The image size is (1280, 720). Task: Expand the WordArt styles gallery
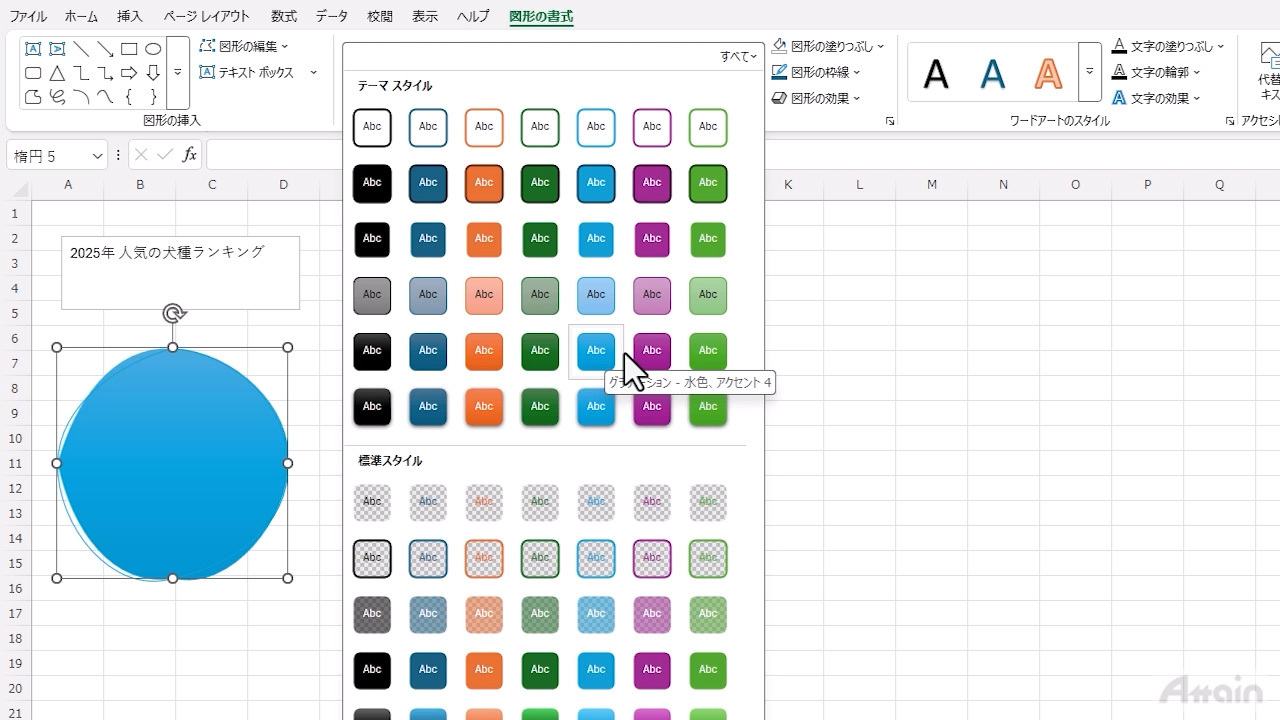click(1090, 72)
